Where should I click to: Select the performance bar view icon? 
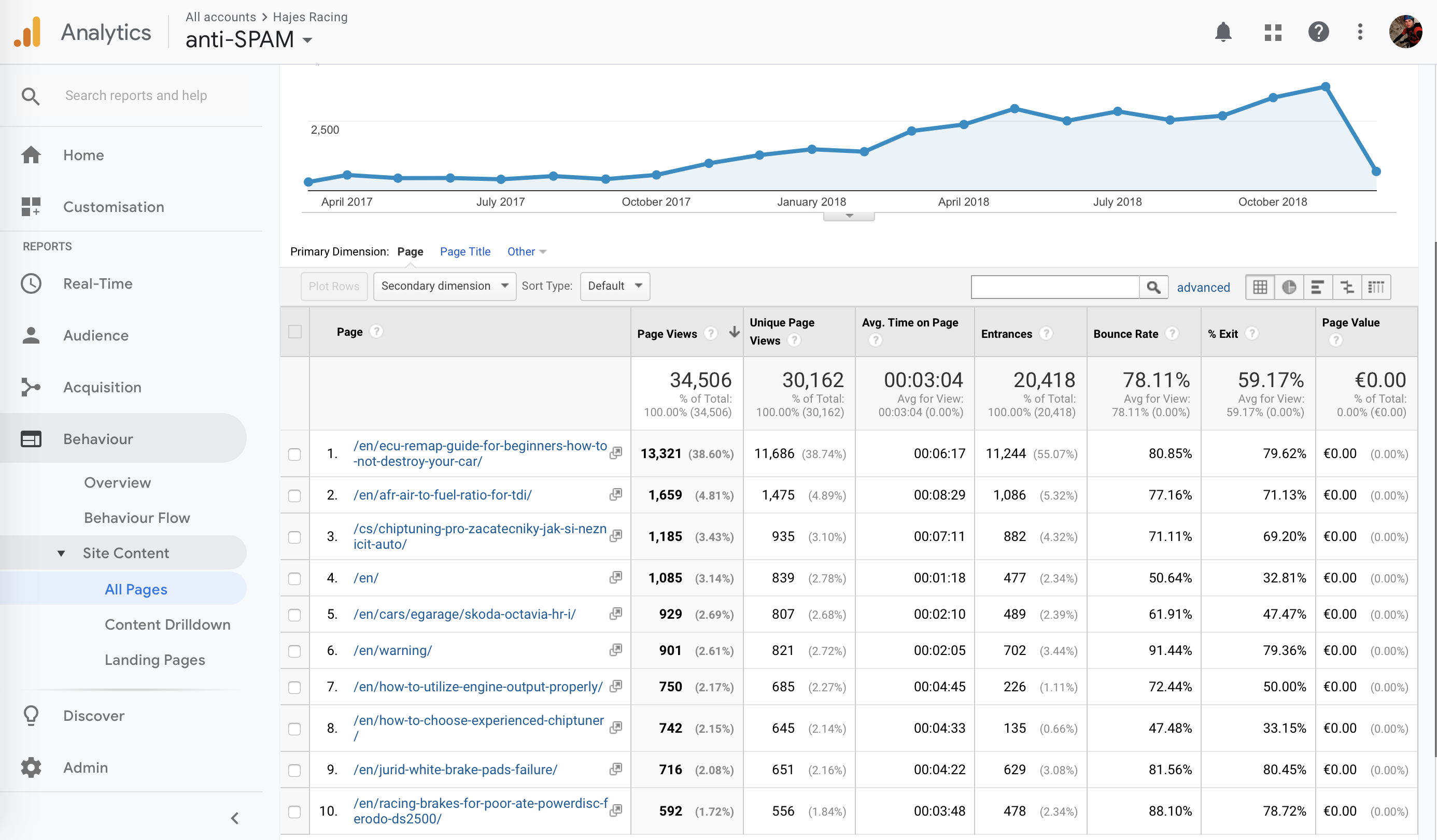coord(1317,287)
